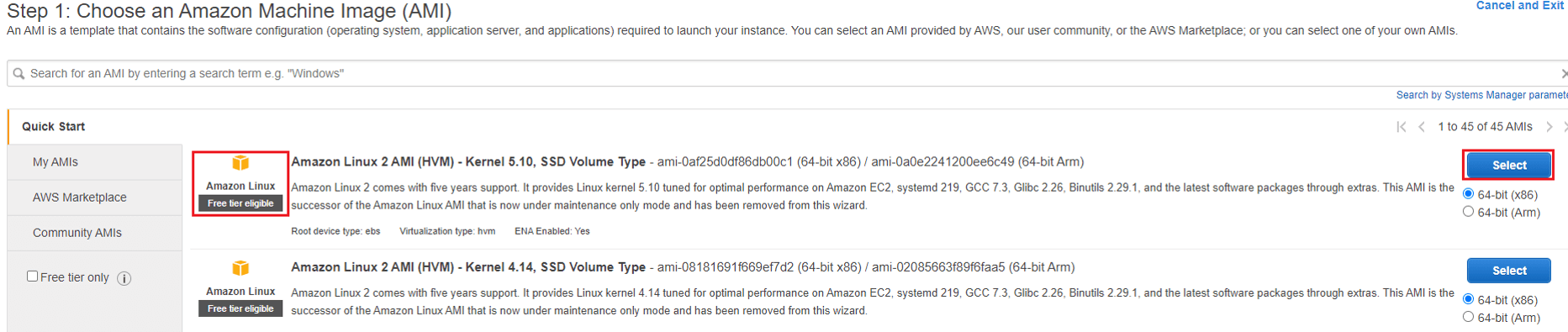
Task: Click the Kernel 4.14 Amazon Linux box icon
Action: pos(240,268)
